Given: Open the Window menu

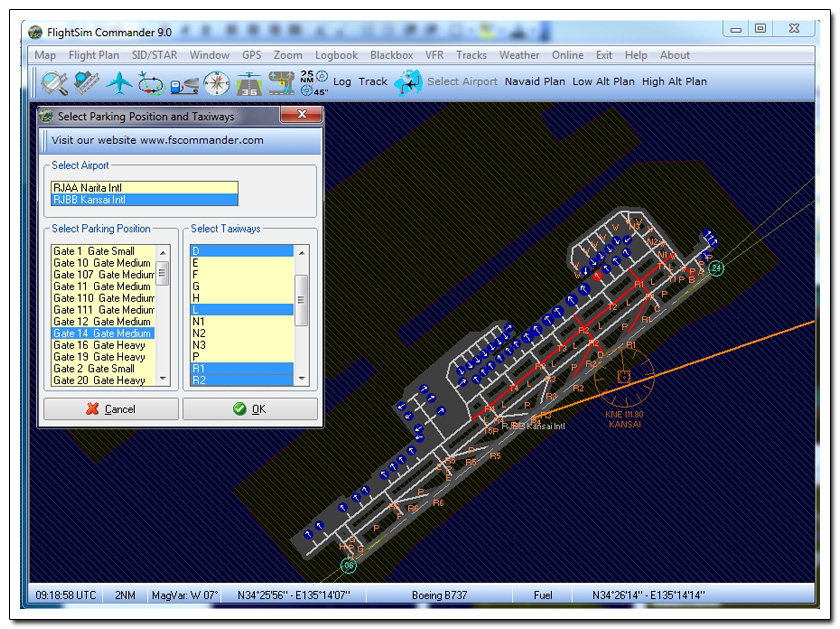Looking at the screenshot, I should [x=209, y=55].
